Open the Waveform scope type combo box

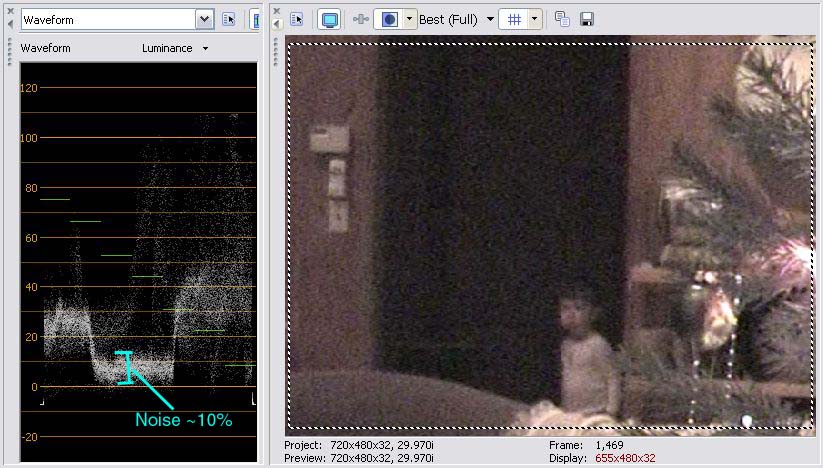click(x=117, y=20)
